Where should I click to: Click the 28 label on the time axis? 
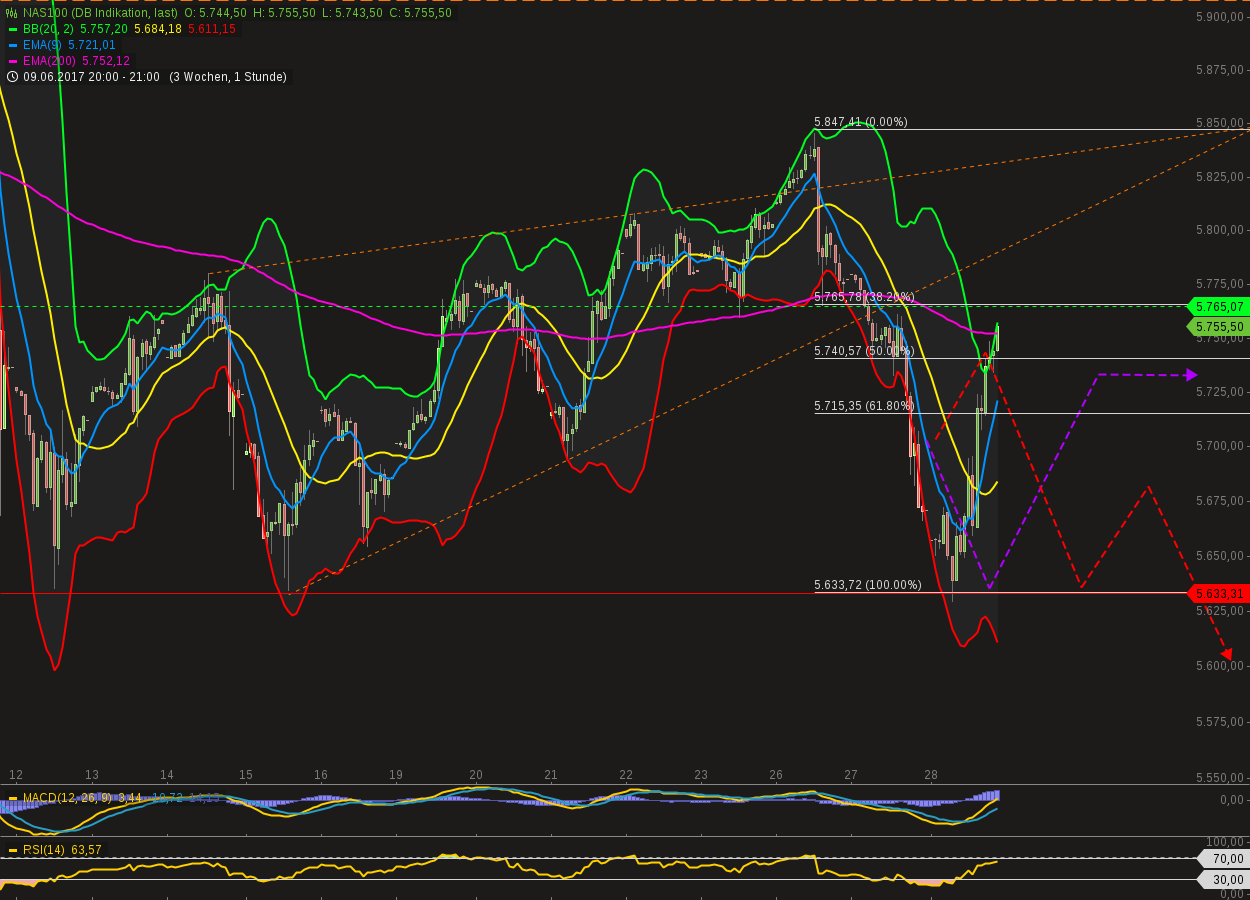coord(930,775)
